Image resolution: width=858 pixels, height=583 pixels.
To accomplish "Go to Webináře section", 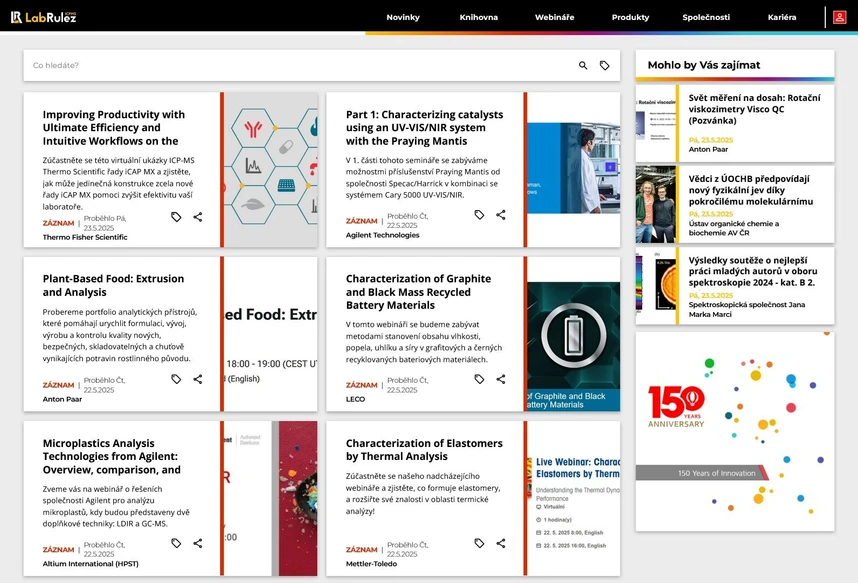I will [x=554, y=17].
